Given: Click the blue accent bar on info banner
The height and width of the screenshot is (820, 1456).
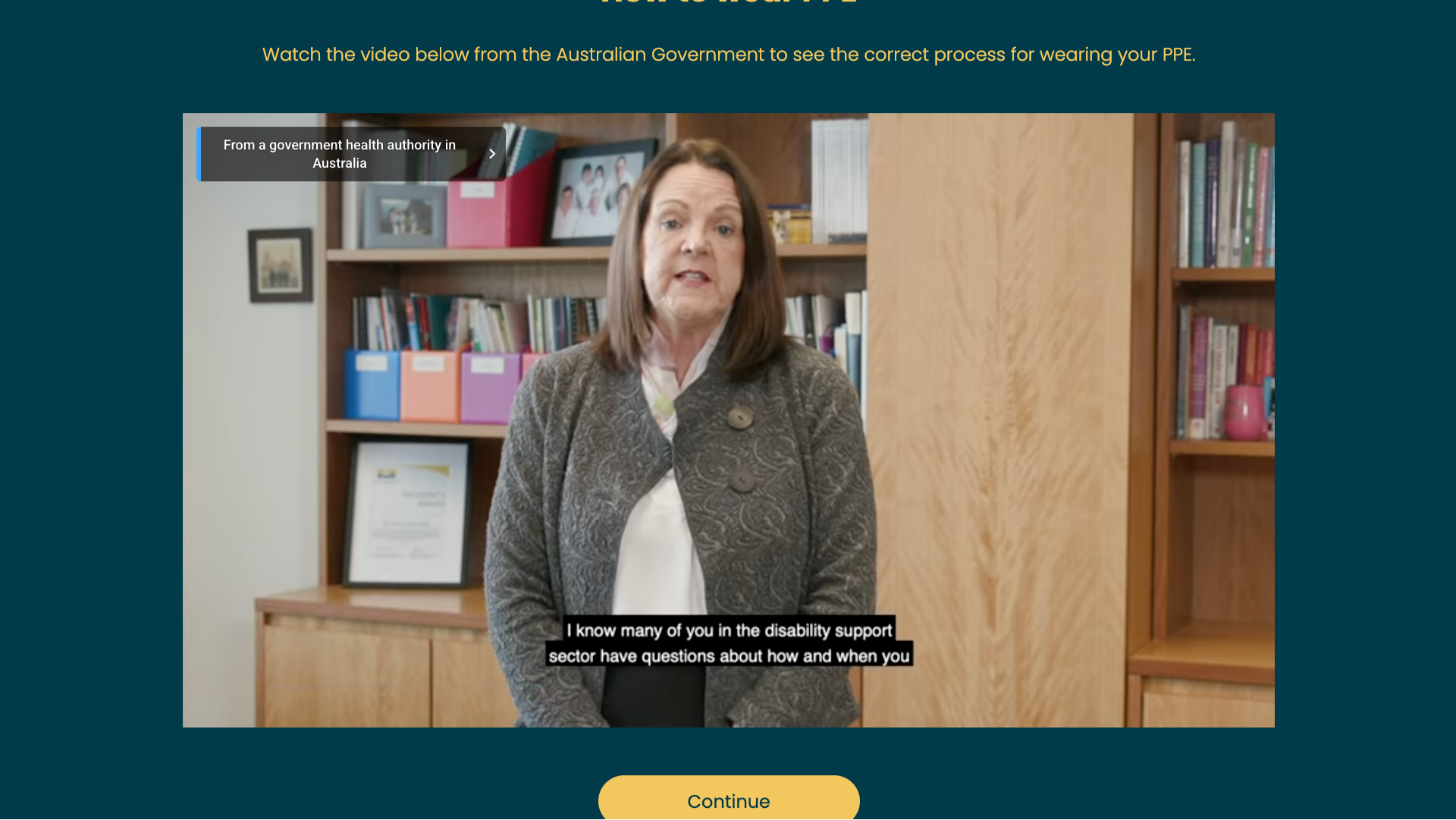Looking at the screenshot, I should 199,154.
